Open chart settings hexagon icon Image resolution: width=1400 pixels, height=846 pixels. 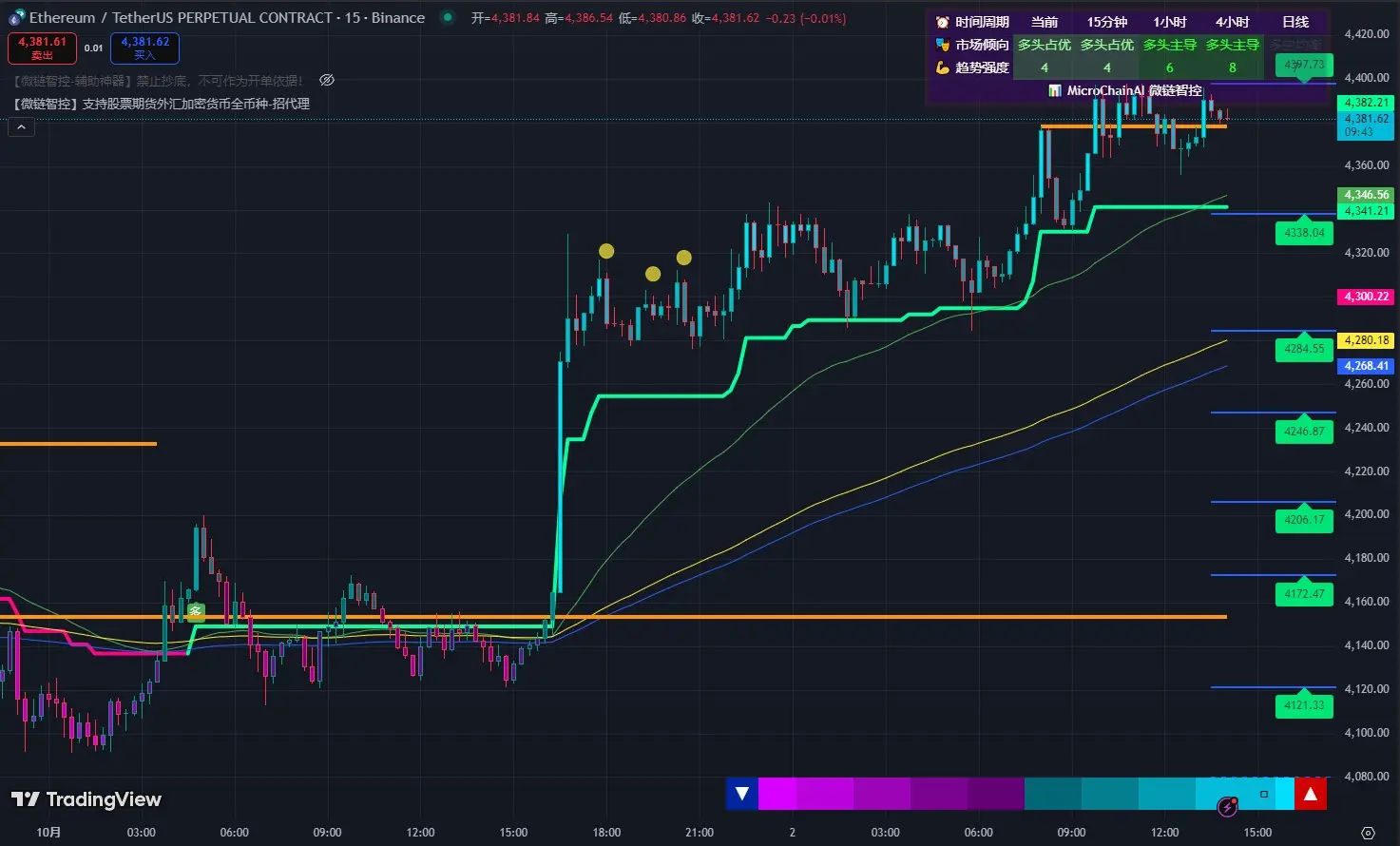pyautogui.click(x=1368, y=833)
